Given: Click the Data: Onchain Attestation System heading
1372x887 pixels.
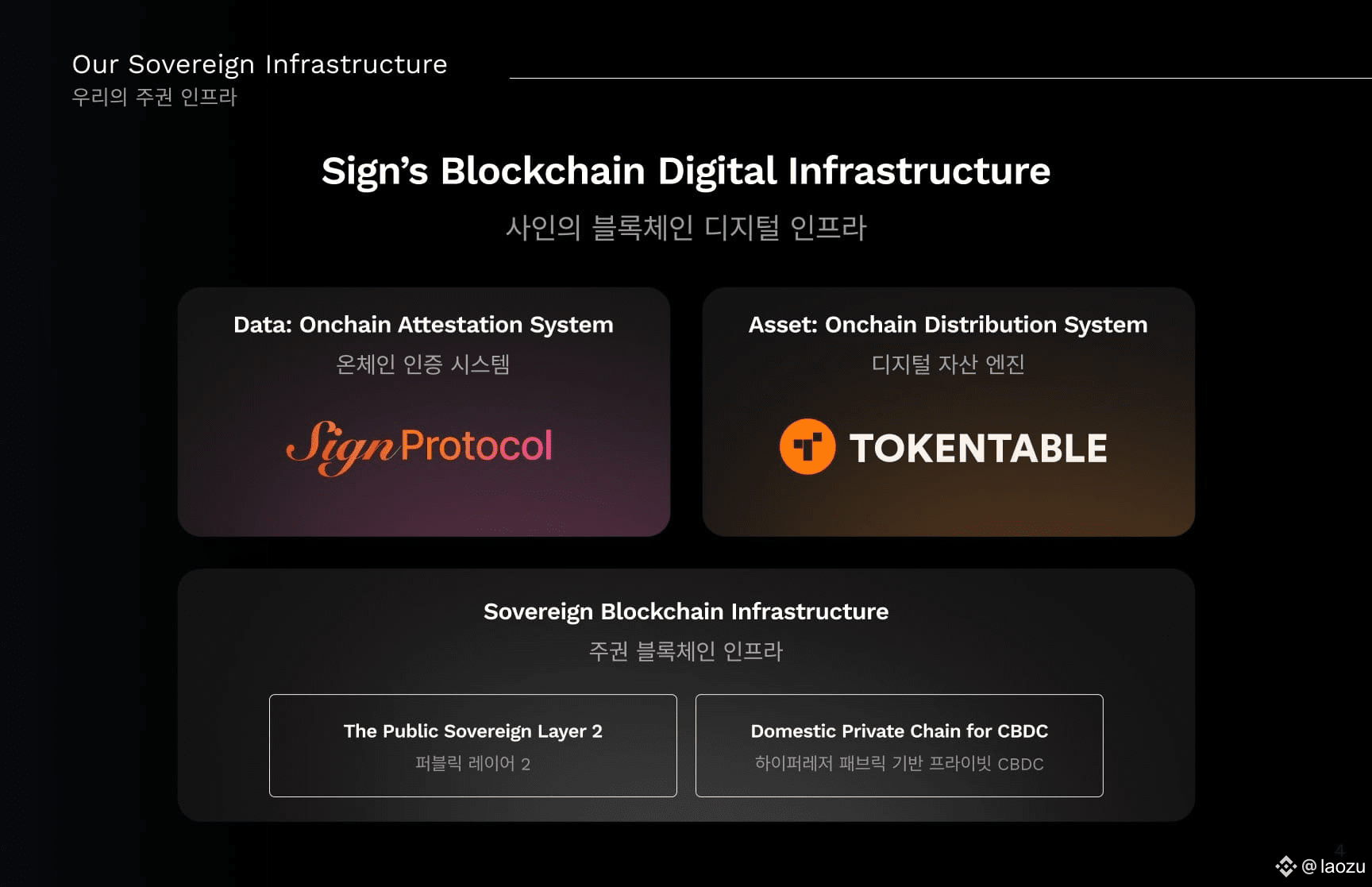Looking at the screenshot, I should click(423, 325).
